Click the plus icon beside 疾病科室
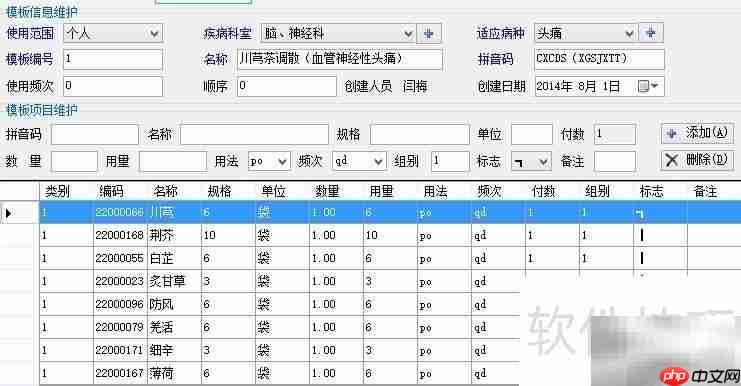Viewport: 741px width, 386px height. click(x=429, y=34)
